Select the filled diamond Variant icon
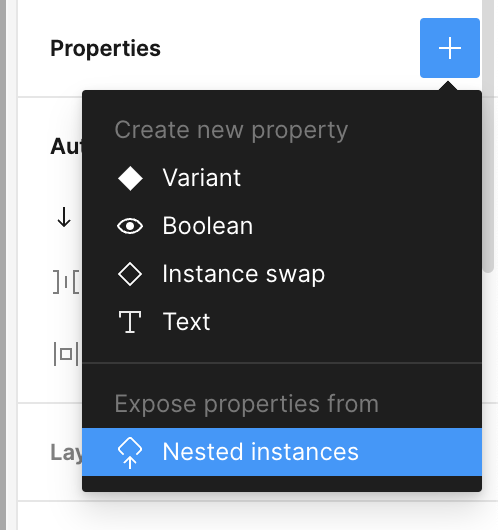This screenshot has height=530, width=498. click(x=130, y=178)
